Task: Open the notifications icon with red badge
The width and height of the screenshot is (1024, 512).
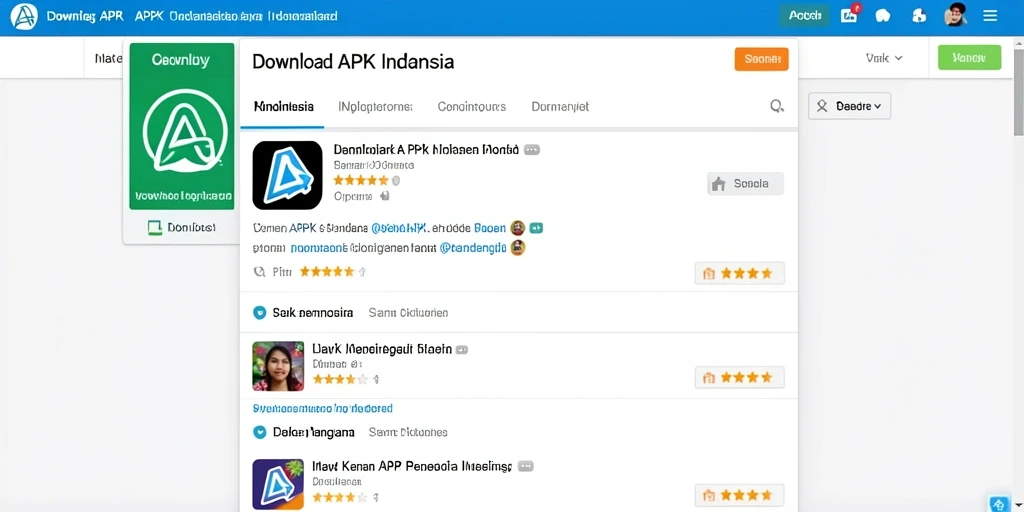Action: (849, 15)
